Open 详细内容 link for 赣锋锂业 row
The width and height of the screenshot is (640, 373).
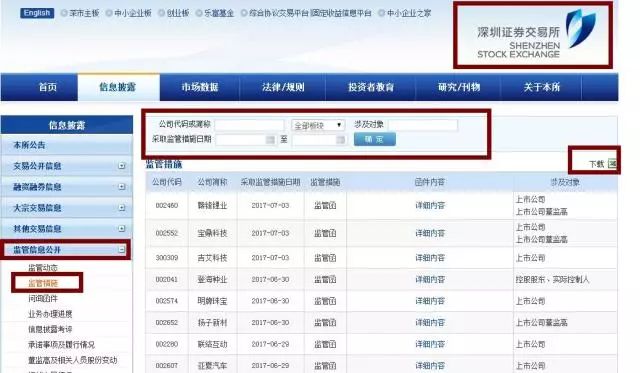click(x=430, y=205)
